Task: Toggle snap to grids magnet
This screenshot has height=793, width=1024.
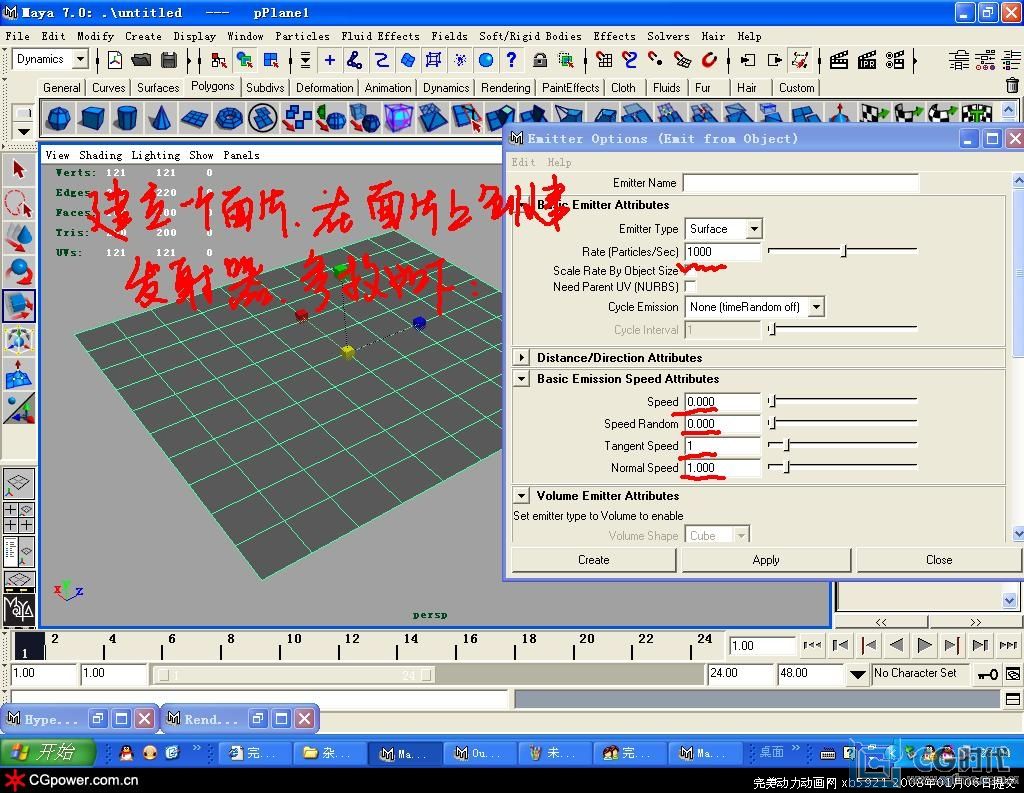Action: [x=605, y=61]
